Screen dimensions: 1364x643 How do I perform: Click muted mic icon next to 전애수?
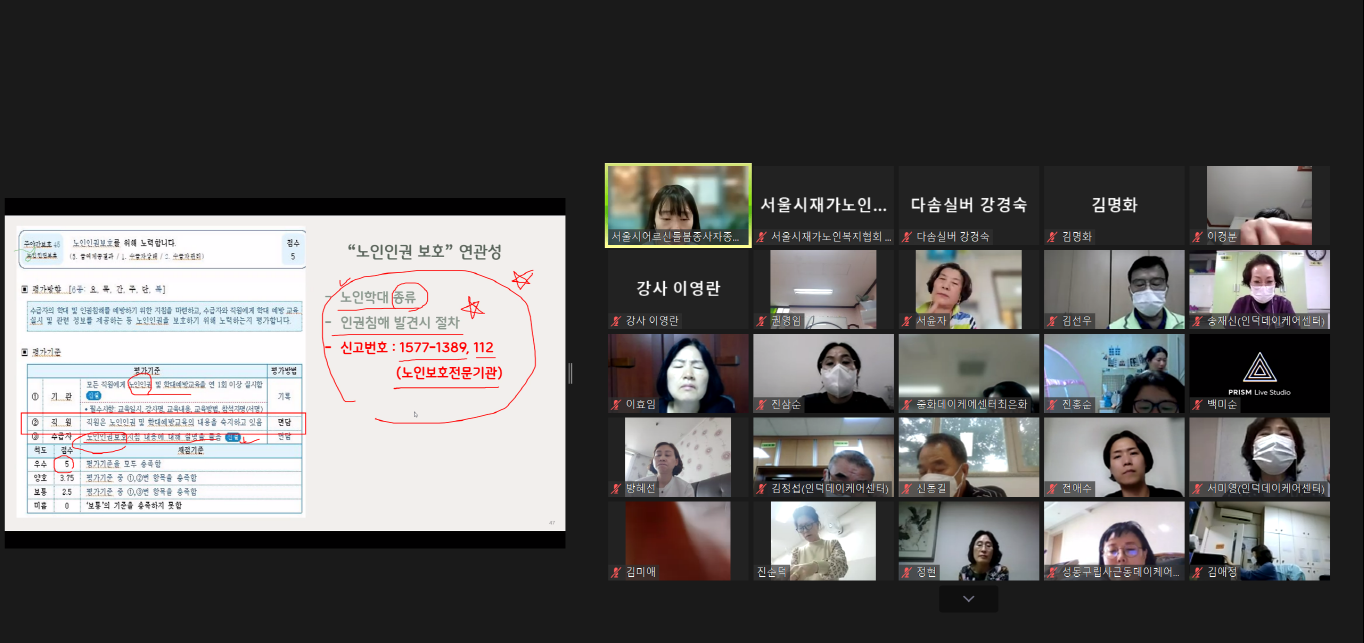tap(1052, 489)
